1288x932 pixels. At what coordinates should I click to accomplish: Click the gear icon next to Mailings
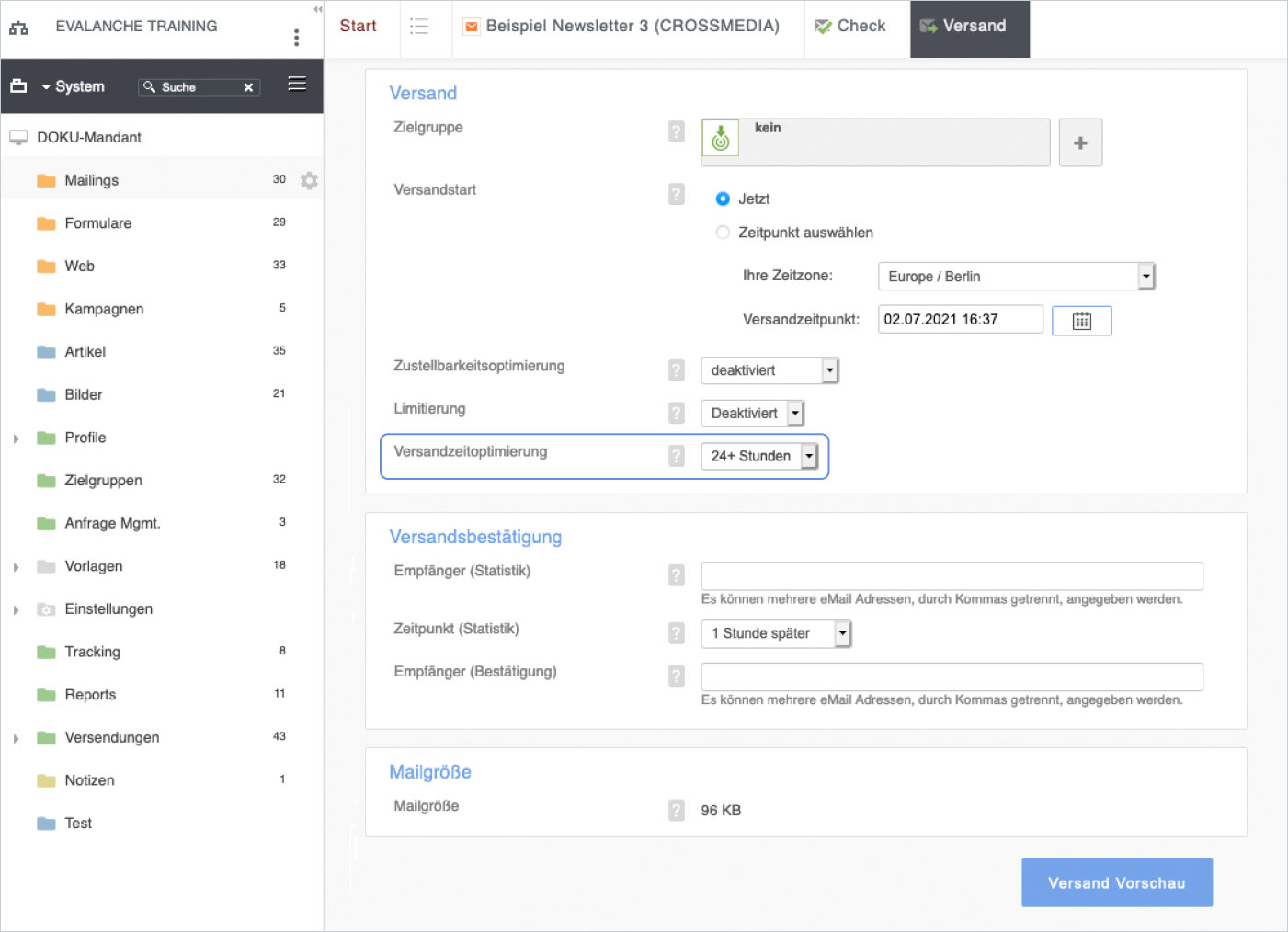point(310,180)
